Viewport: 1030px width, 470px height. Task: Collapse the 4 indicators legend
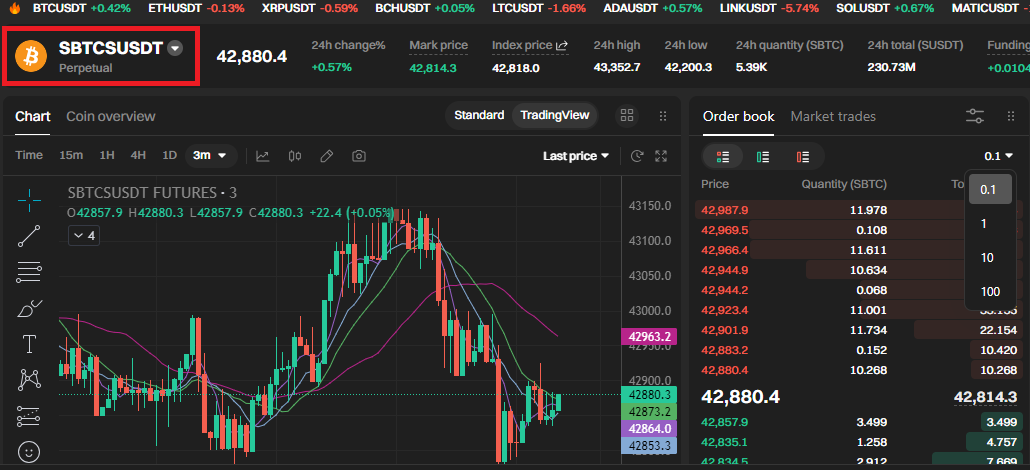coord(83,235)
